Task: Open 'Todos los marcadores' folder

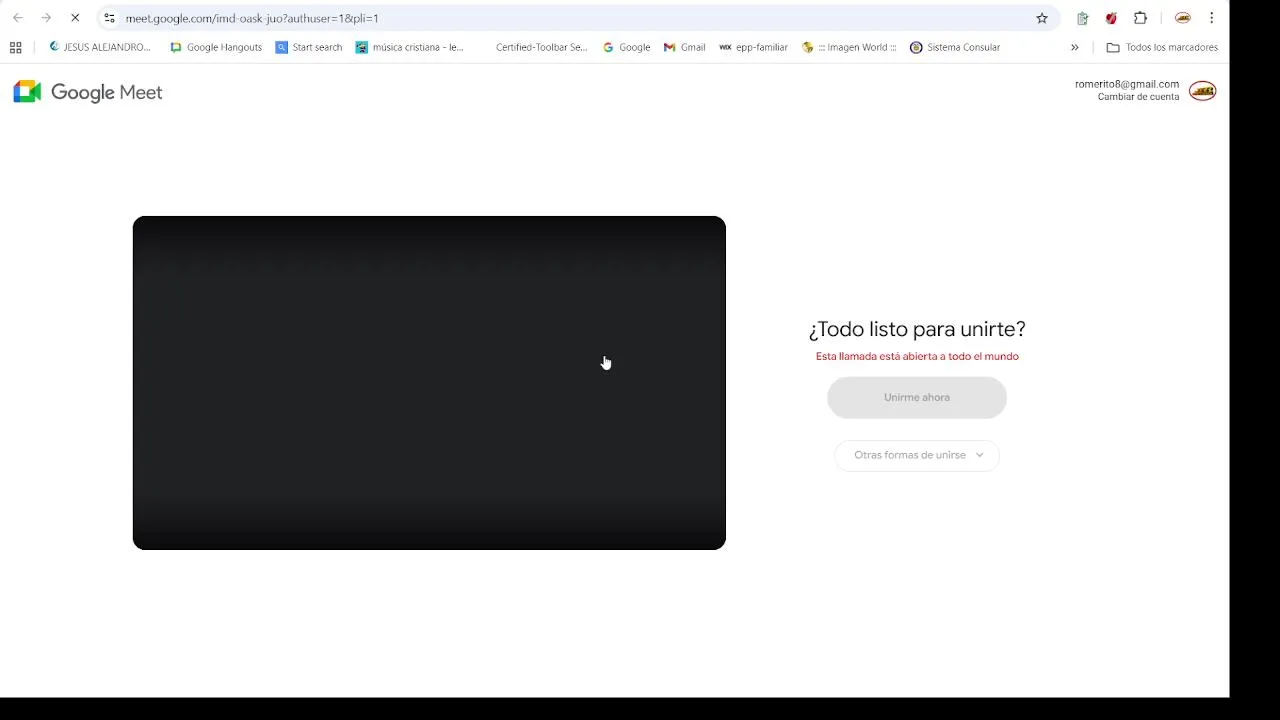Action: 1162,47
